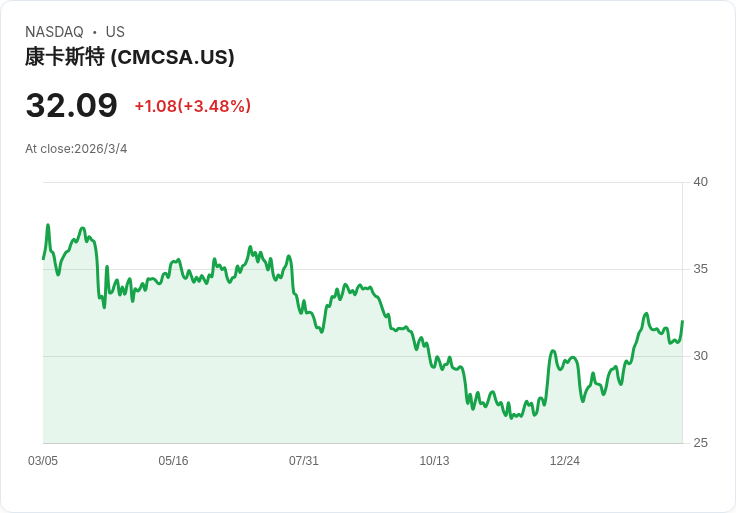Click the final data point of the line

tap(682, 321)
